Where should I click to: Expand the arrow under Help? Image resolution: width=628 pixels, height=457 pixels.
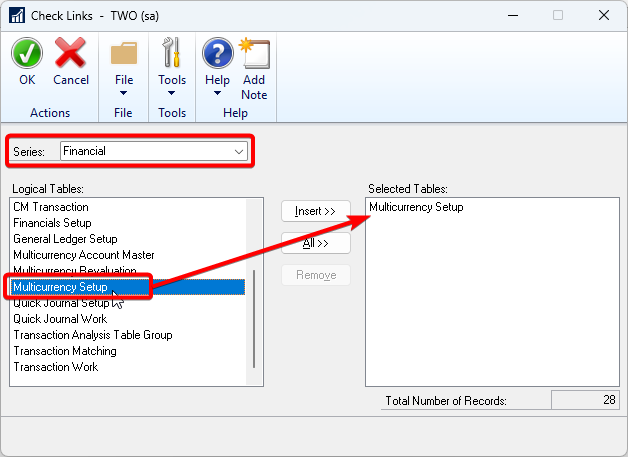pos(217,94)
